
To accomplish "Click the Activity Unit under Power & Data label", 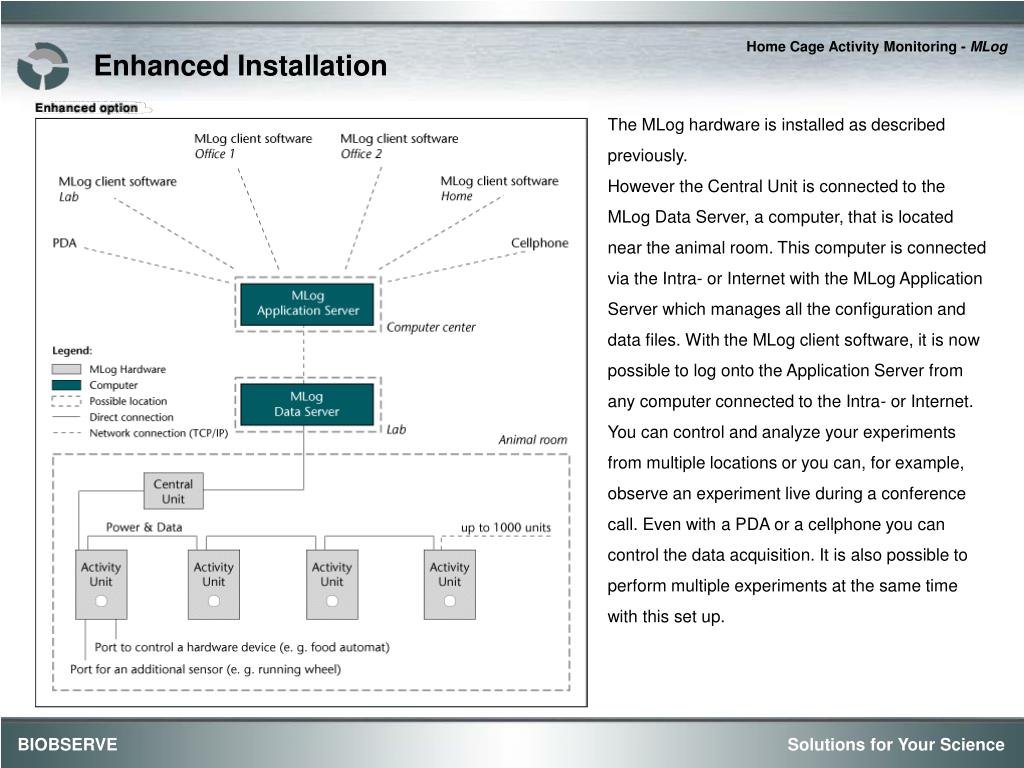I will (x=101, y=584).
